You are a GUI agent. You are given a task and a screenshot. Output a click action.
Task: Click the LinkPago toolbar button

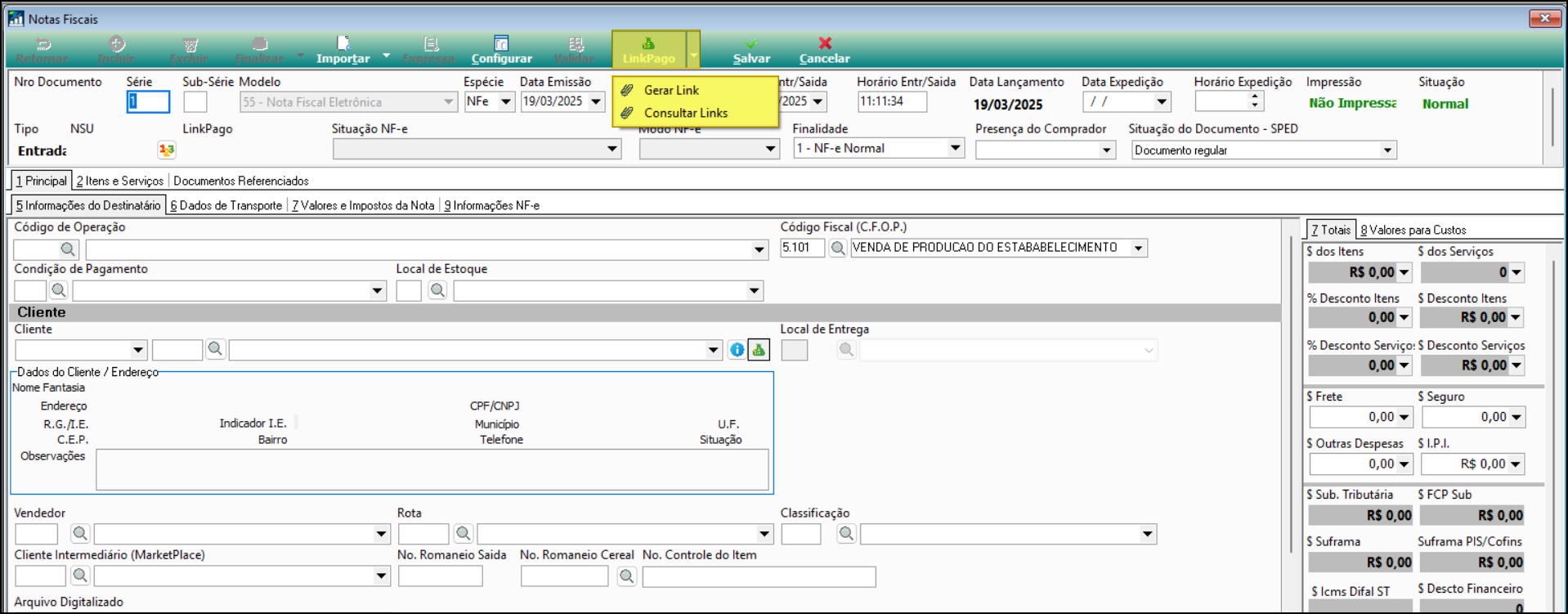(x=648, y=49)
